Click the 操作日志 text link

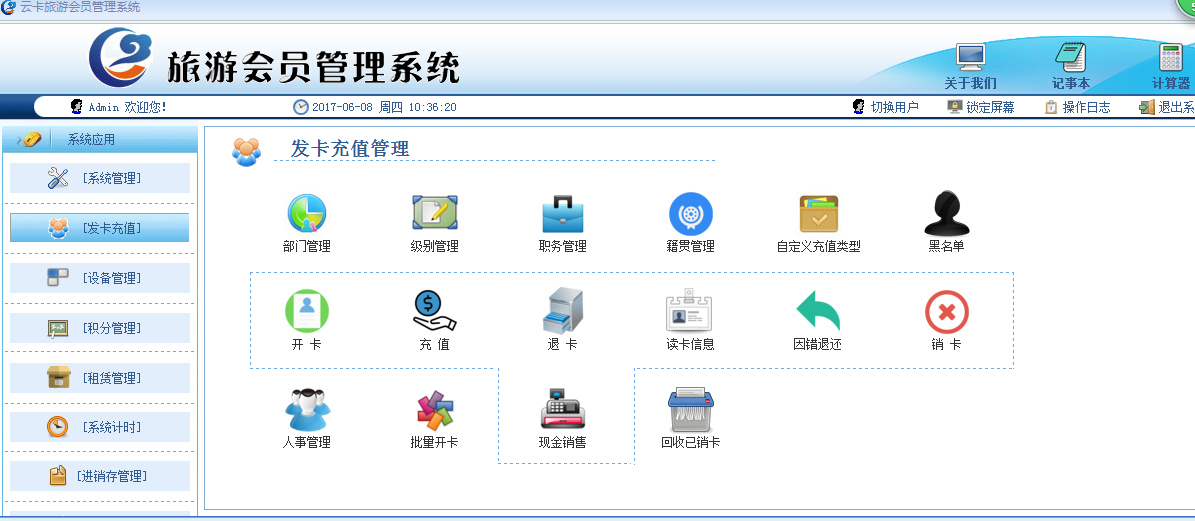pos(1087,107)
